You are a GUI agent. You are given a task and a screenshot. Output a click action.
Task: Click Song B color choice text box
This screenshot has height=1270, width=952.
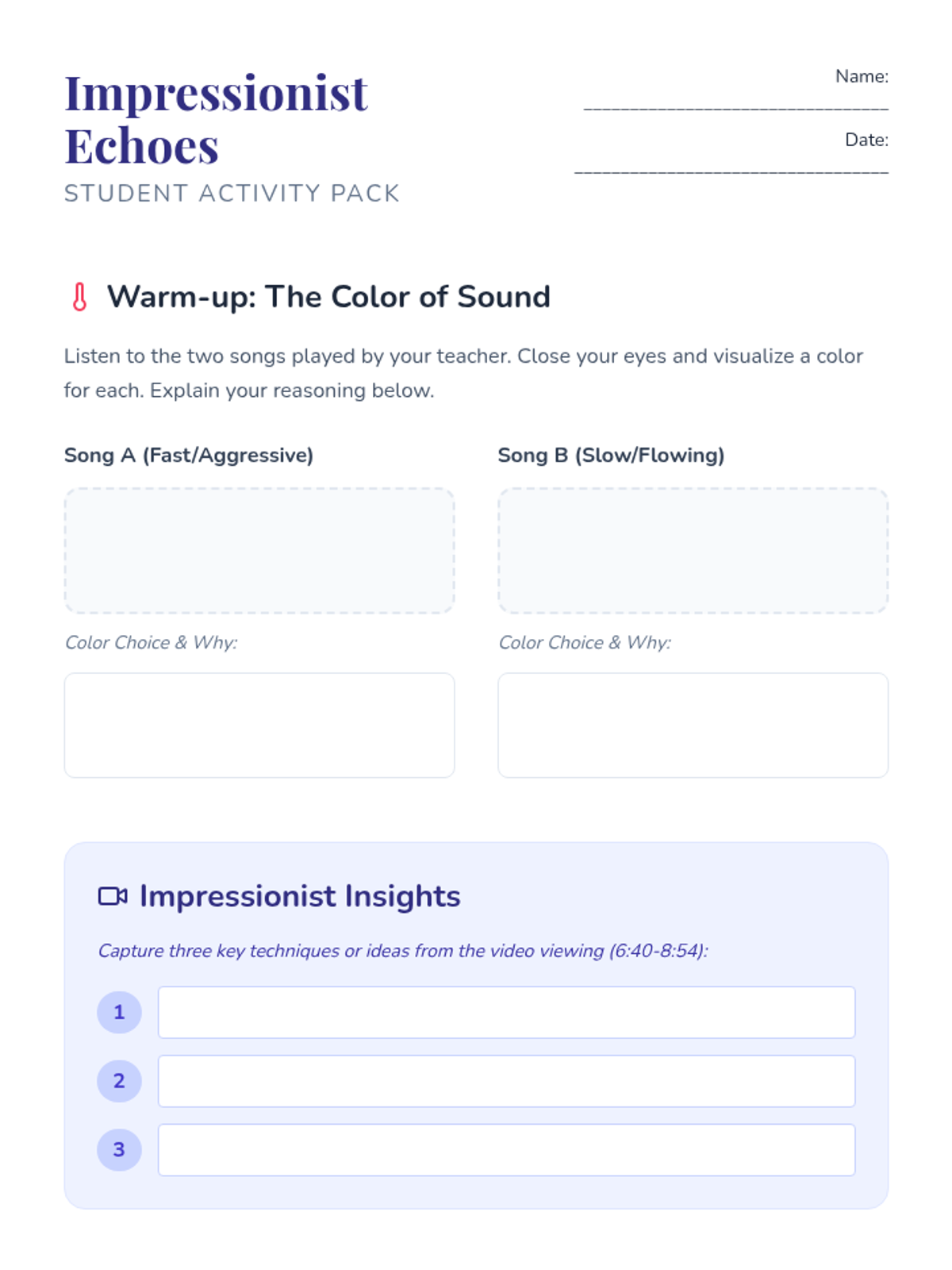pos(693,725)
